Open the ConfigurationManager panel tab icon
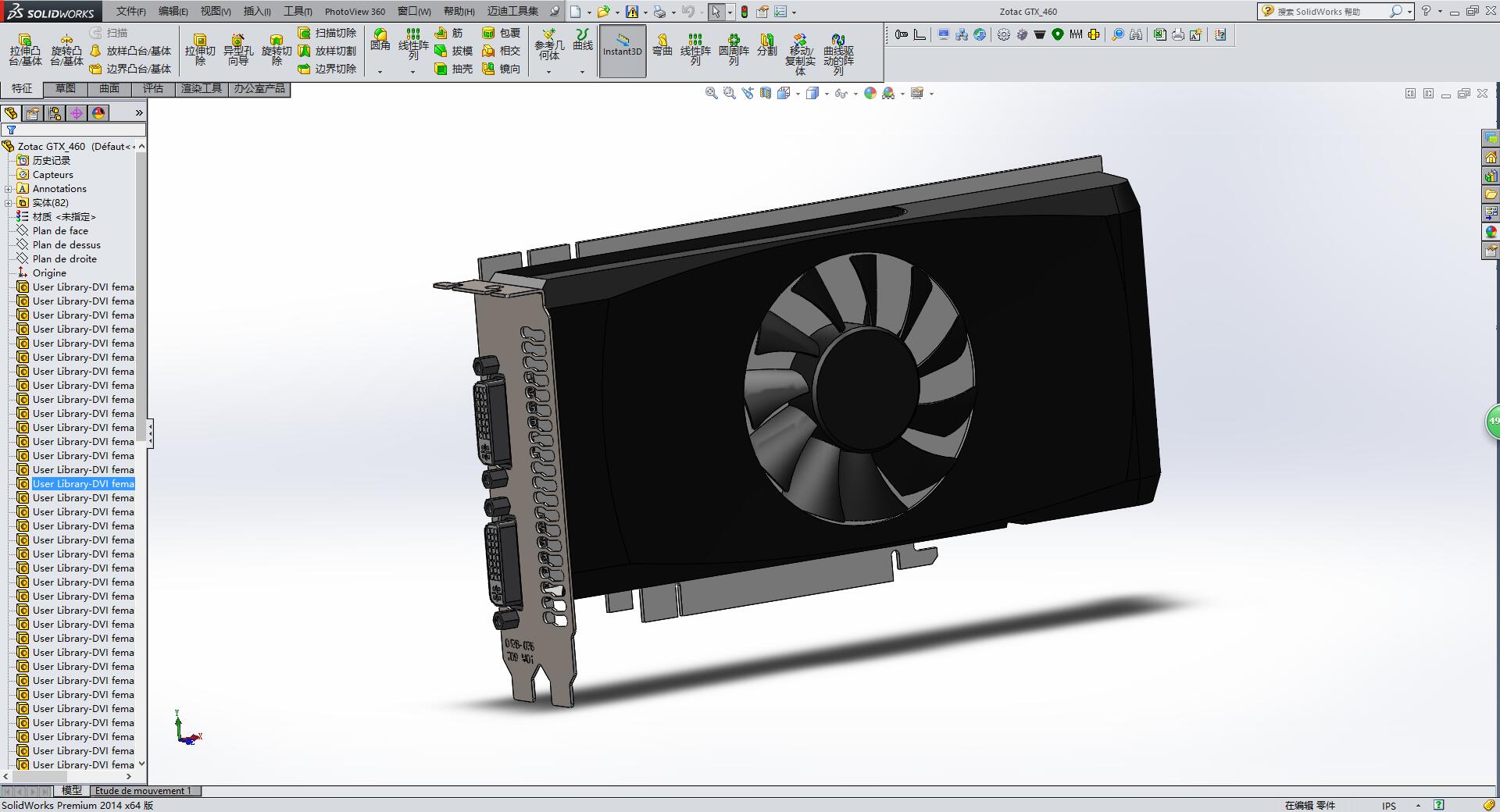The width and height of the screenshot is (1500, 812). pyautogui.click(x=55, y=113)
